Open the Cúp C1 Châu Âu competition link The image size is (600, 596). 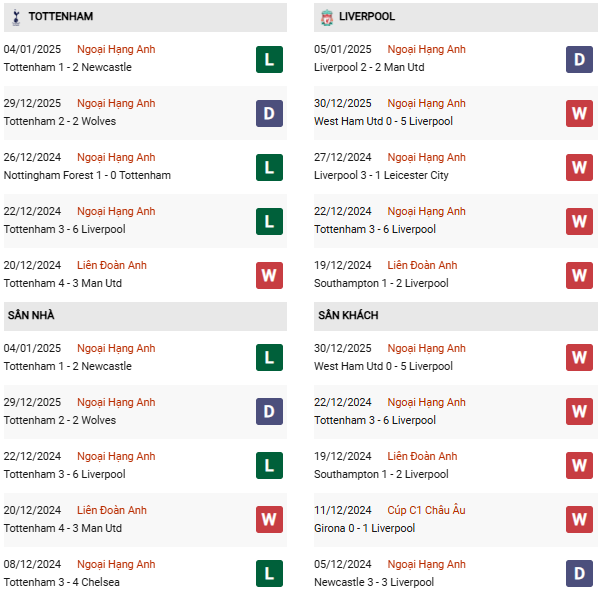[x=426, y=510]
